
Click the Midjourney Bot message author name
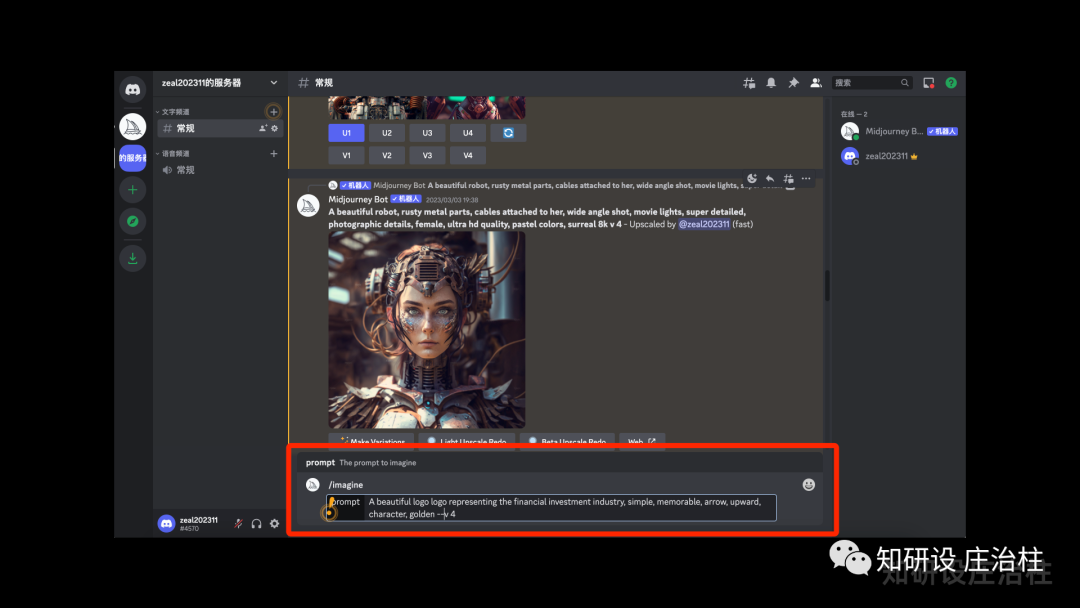point(358,199)
